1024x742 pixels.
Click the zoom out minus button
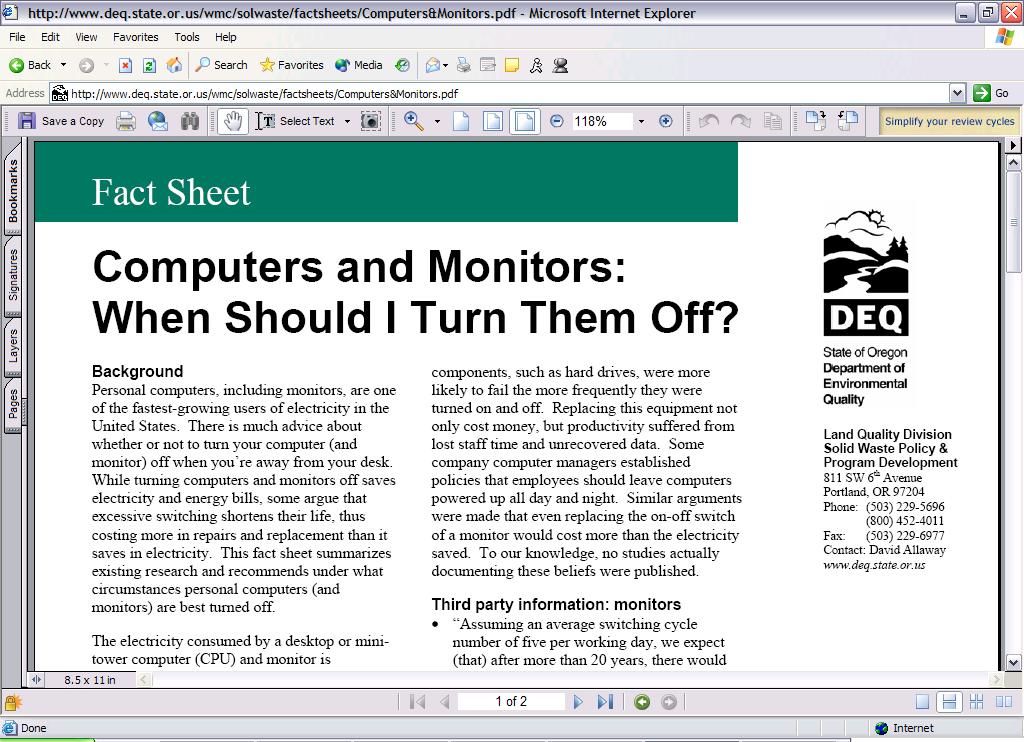click(x=557, y=121)
